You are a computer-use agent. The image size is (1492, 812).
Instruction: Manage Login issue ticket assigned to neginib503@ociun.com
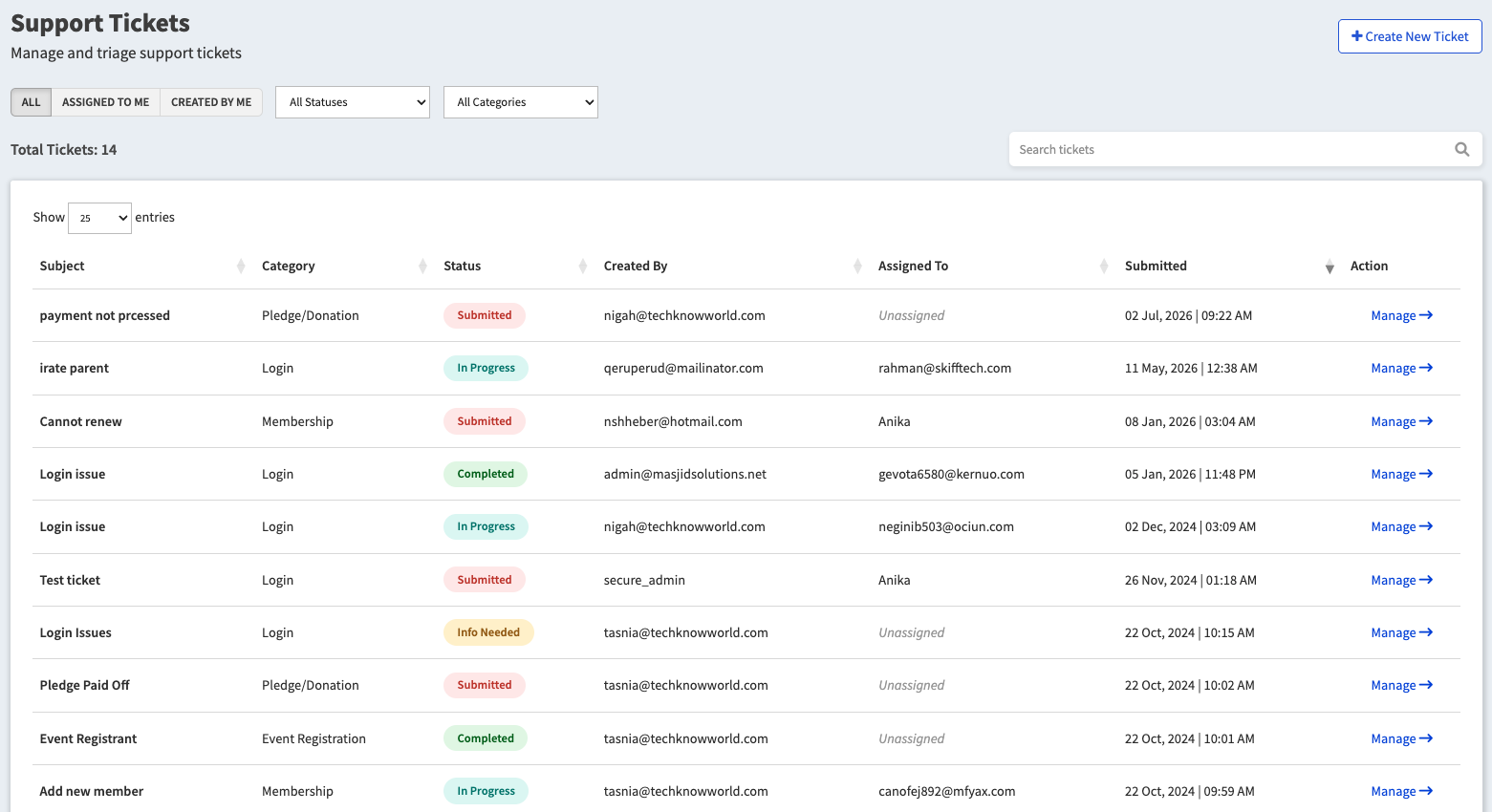(1401, 526)
